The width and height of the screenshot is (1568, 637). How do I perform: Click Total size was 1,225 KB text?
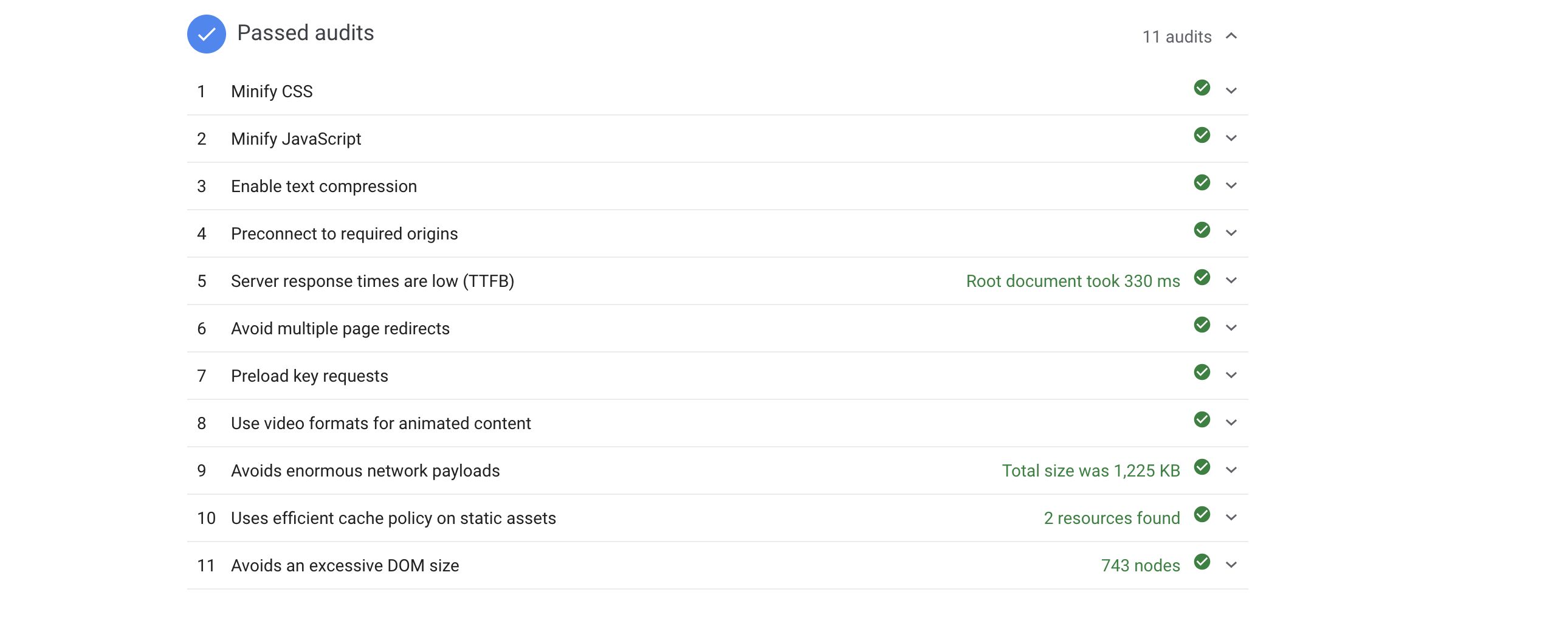(x=1091, y=470)
